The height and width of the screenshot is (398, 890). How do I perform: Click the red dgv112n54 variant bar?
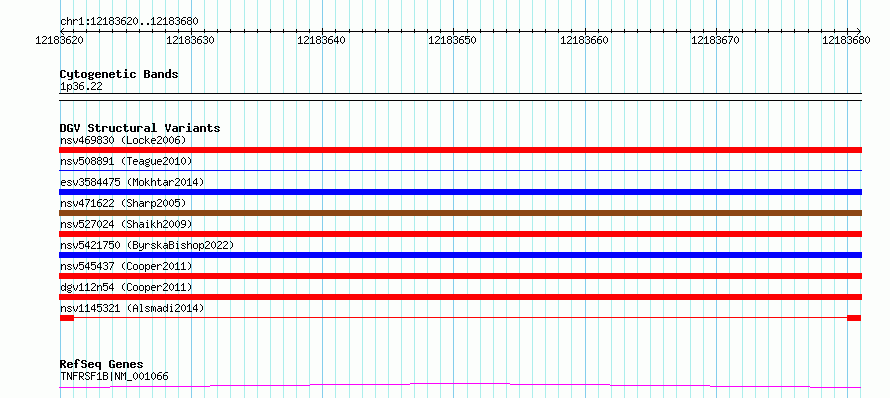pyautogui.click(x=460, y=297)
